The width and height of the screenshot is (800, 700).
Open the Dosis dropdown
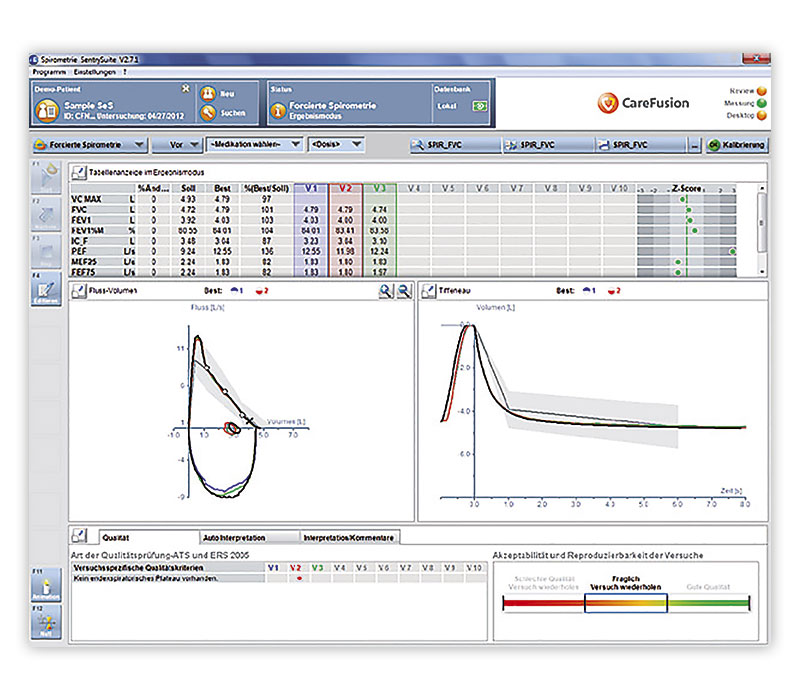tap(336, 144)
